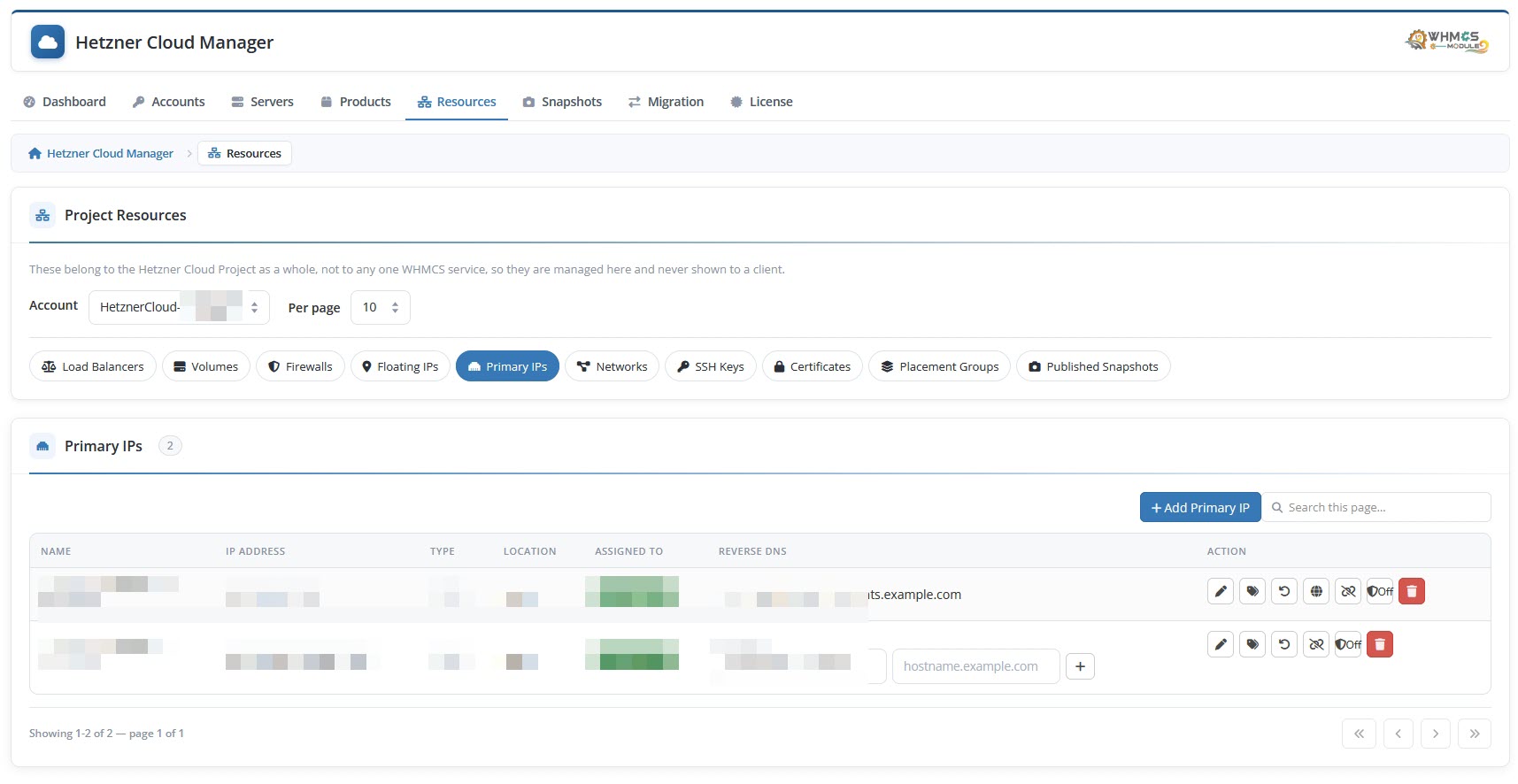Go to the previous page of results

[x=1399, y=734]
